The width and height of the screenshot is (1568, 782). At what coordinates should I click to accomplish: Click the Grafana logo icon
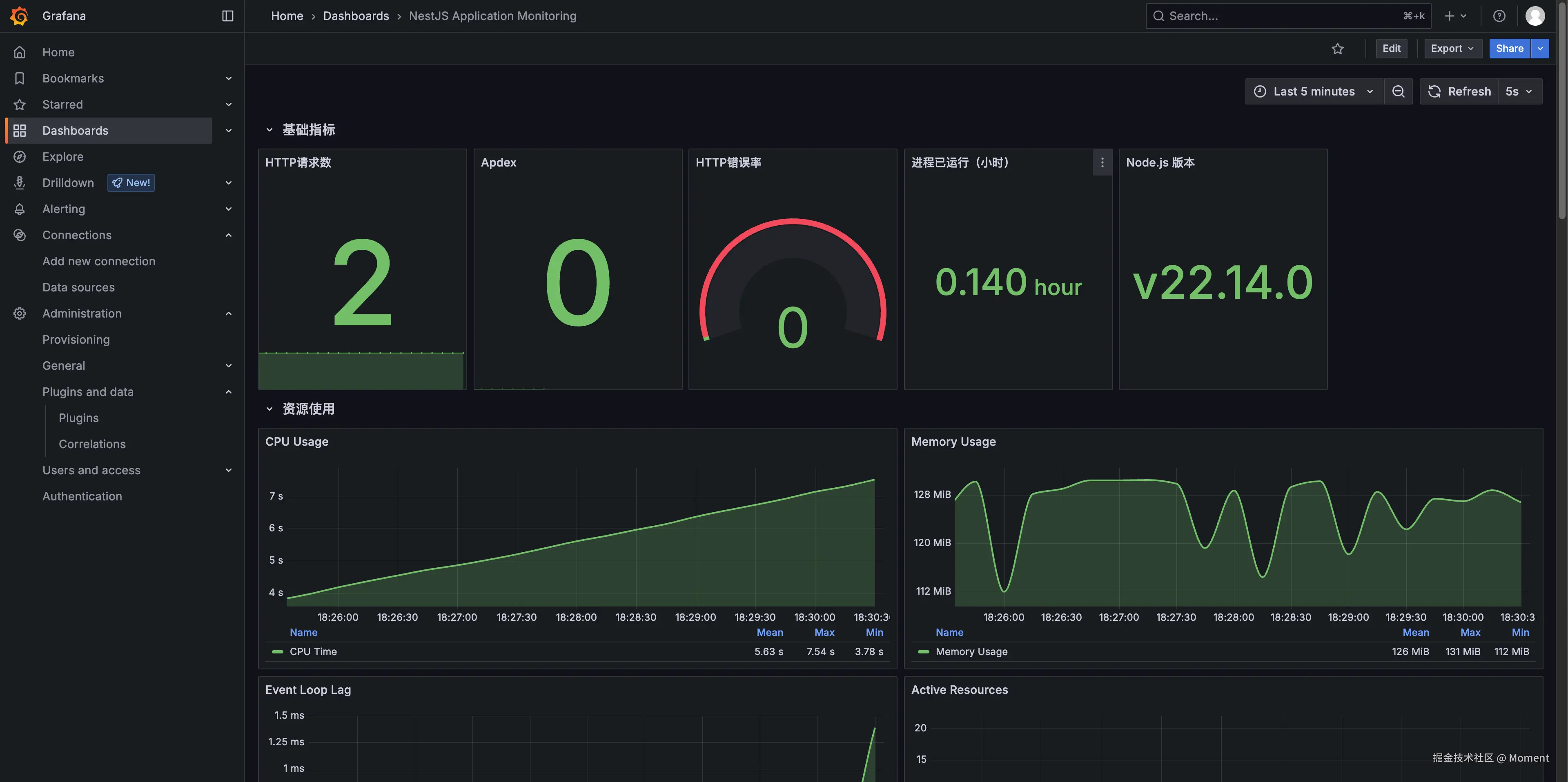pyautogui.click(x=20, y=16)
